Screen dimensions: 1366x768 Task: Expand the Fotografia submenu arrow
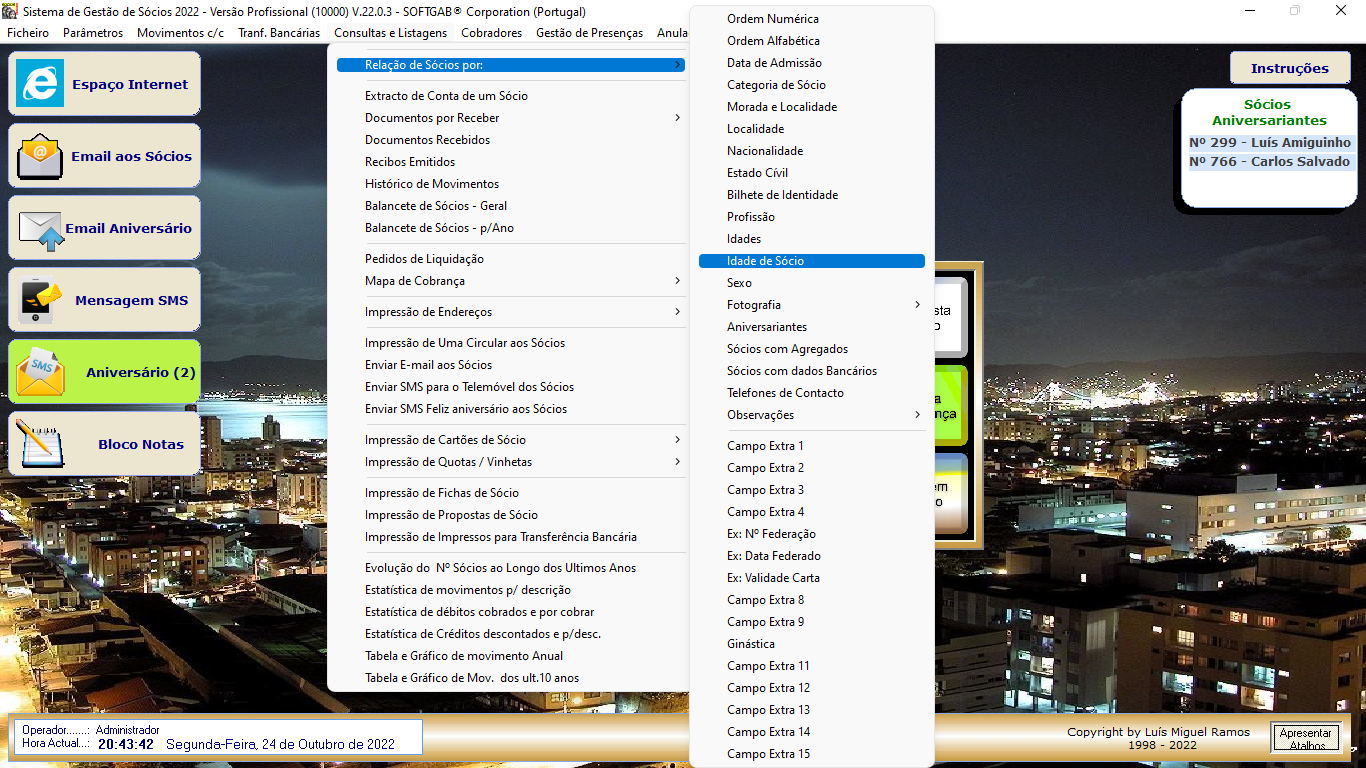(917, 305)
